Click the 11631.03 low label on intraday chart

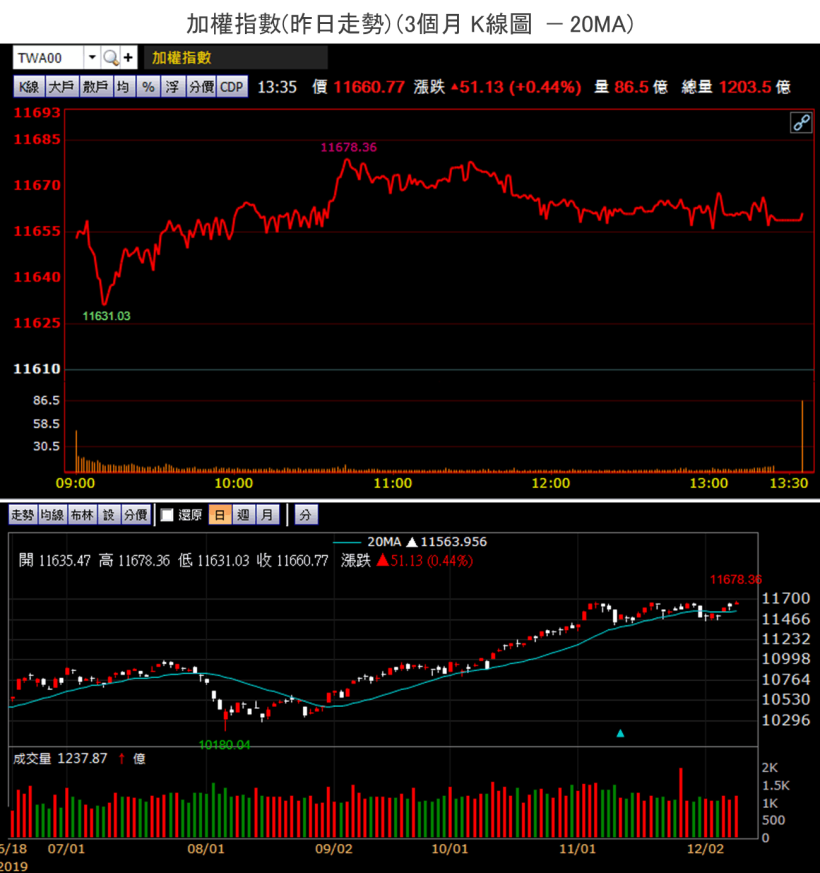[x=106, y=316]
